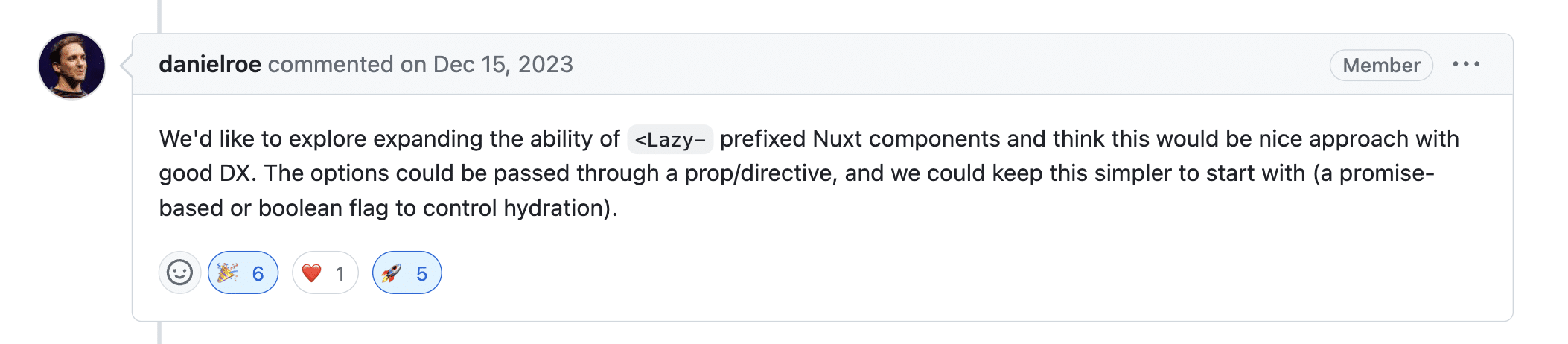
Task: Open danielroe's avatar profile picture
Action: click(71, 66)
